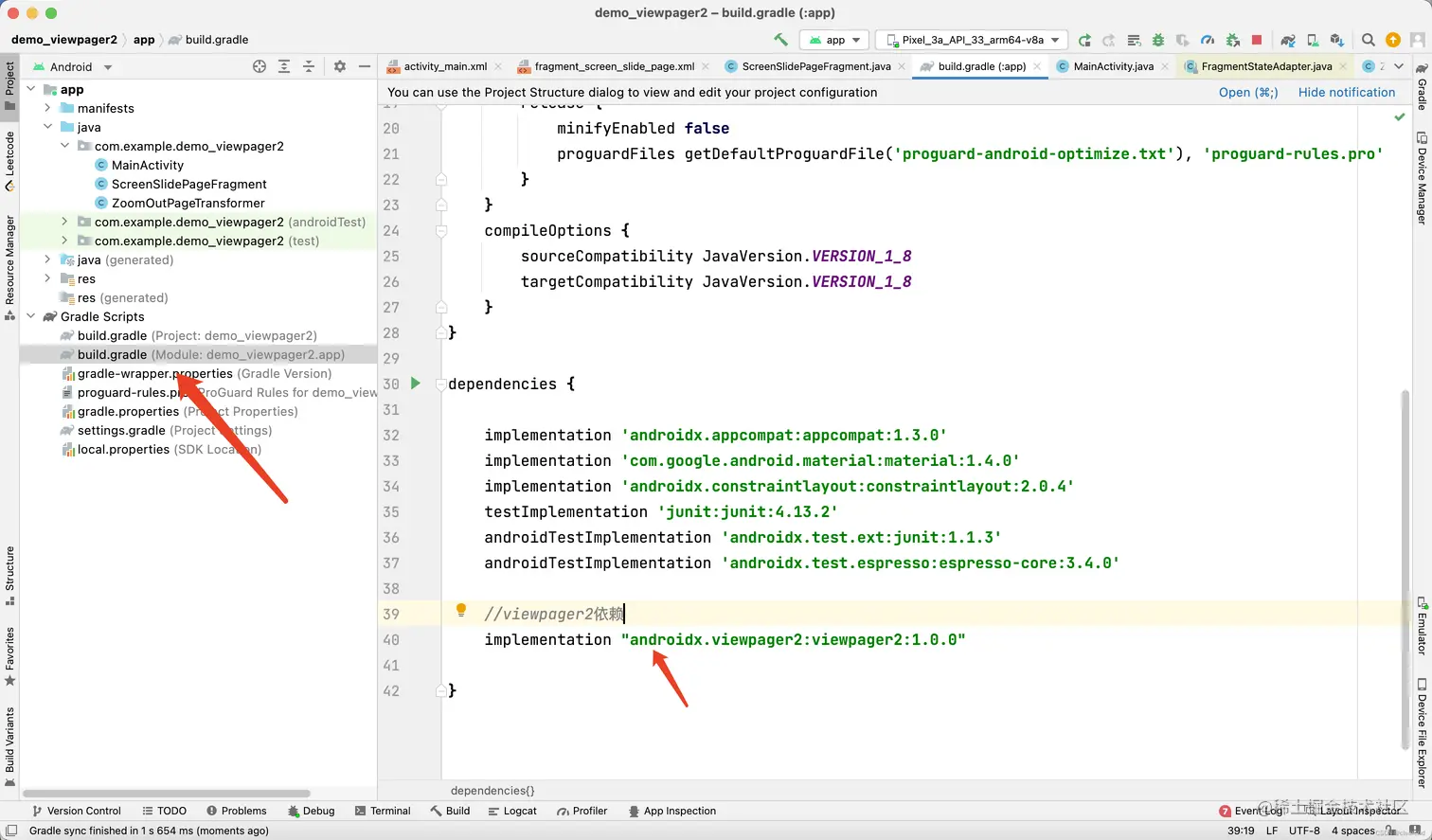Toggle the Emulator right side panel

(x=1422, y=625)
